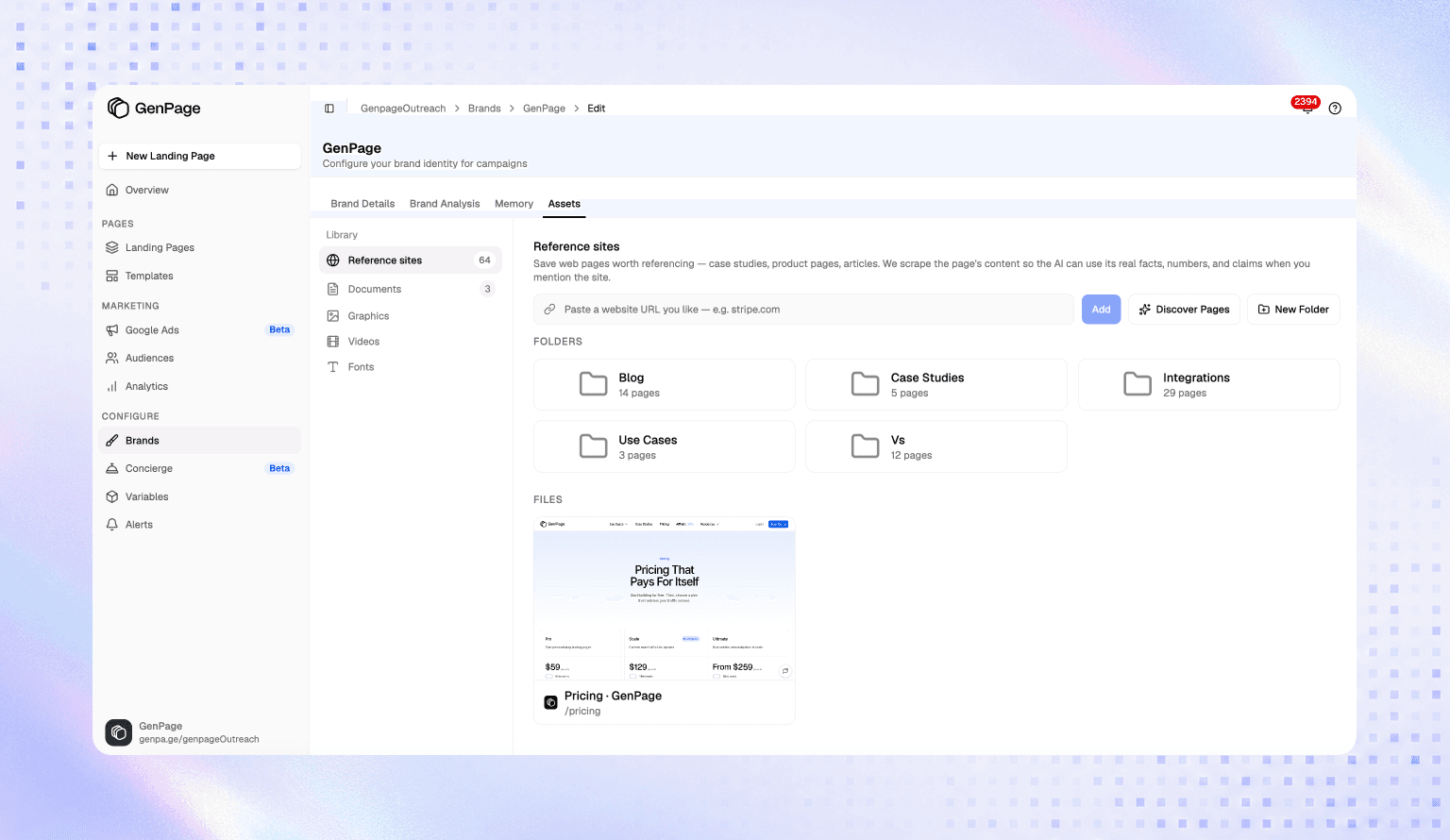The height and width of the screenshot is (840, 1450).
Task: Click the Concierge bell icon
Action: pos(112,468)
